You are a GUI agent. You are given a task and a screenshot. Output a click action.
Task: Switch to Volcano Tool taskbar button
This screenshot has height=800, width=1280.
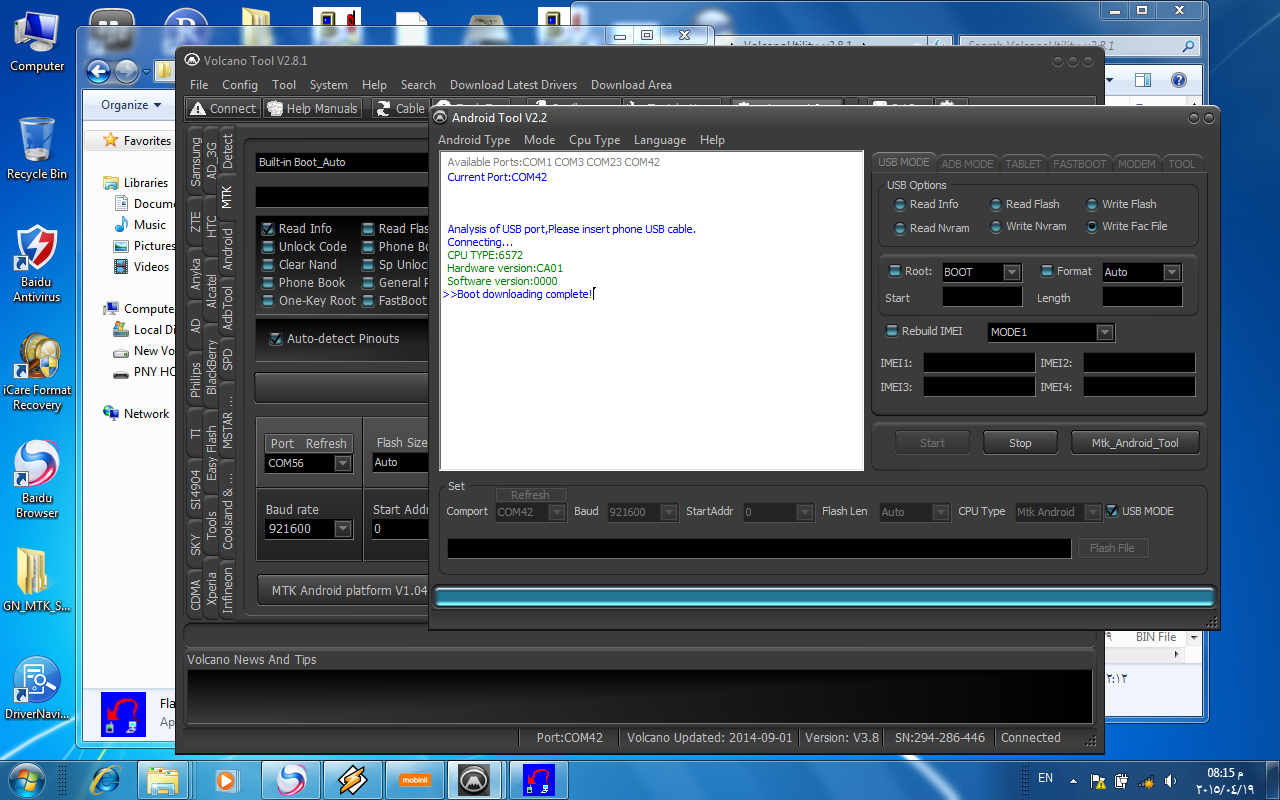475,779
